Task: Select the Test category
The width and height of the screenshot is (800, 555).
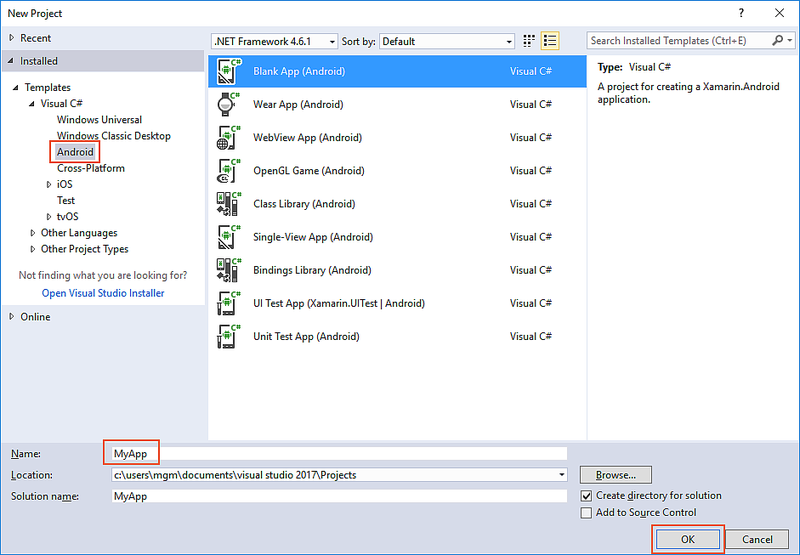Action: [66, 200]
